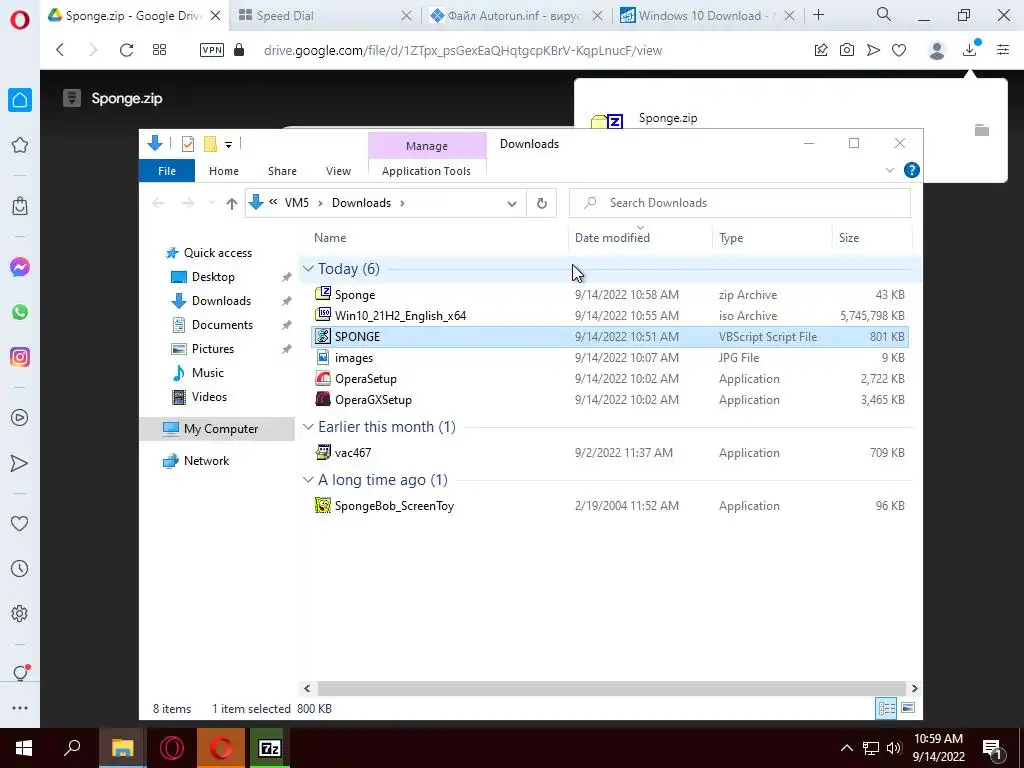Screen dimensions: 1024x768
Task: Open Documents in navigation pane
Action: click(x=222, y=325)
